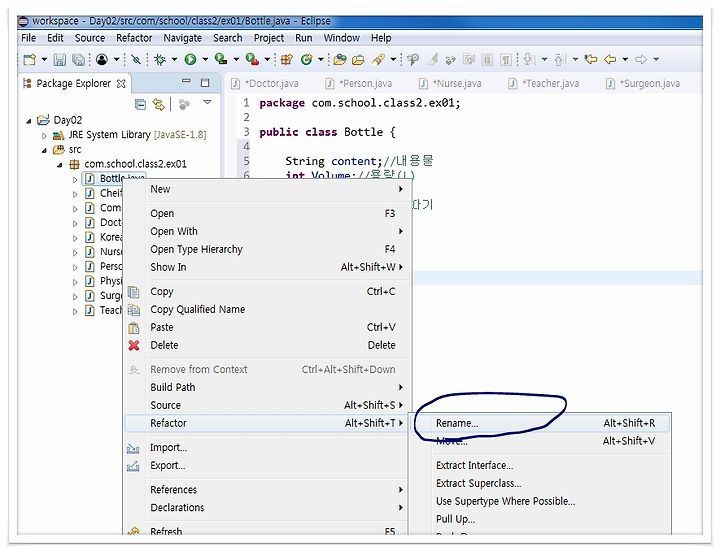Click the Back yellow arrow icon

point(610,59)
